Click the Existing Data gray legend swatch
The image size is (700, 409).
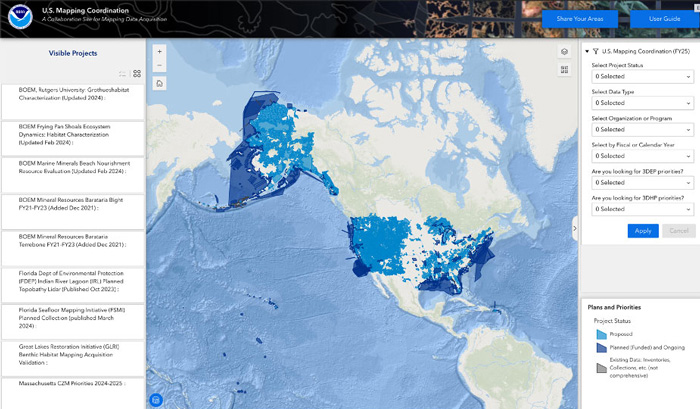(601, 368)
